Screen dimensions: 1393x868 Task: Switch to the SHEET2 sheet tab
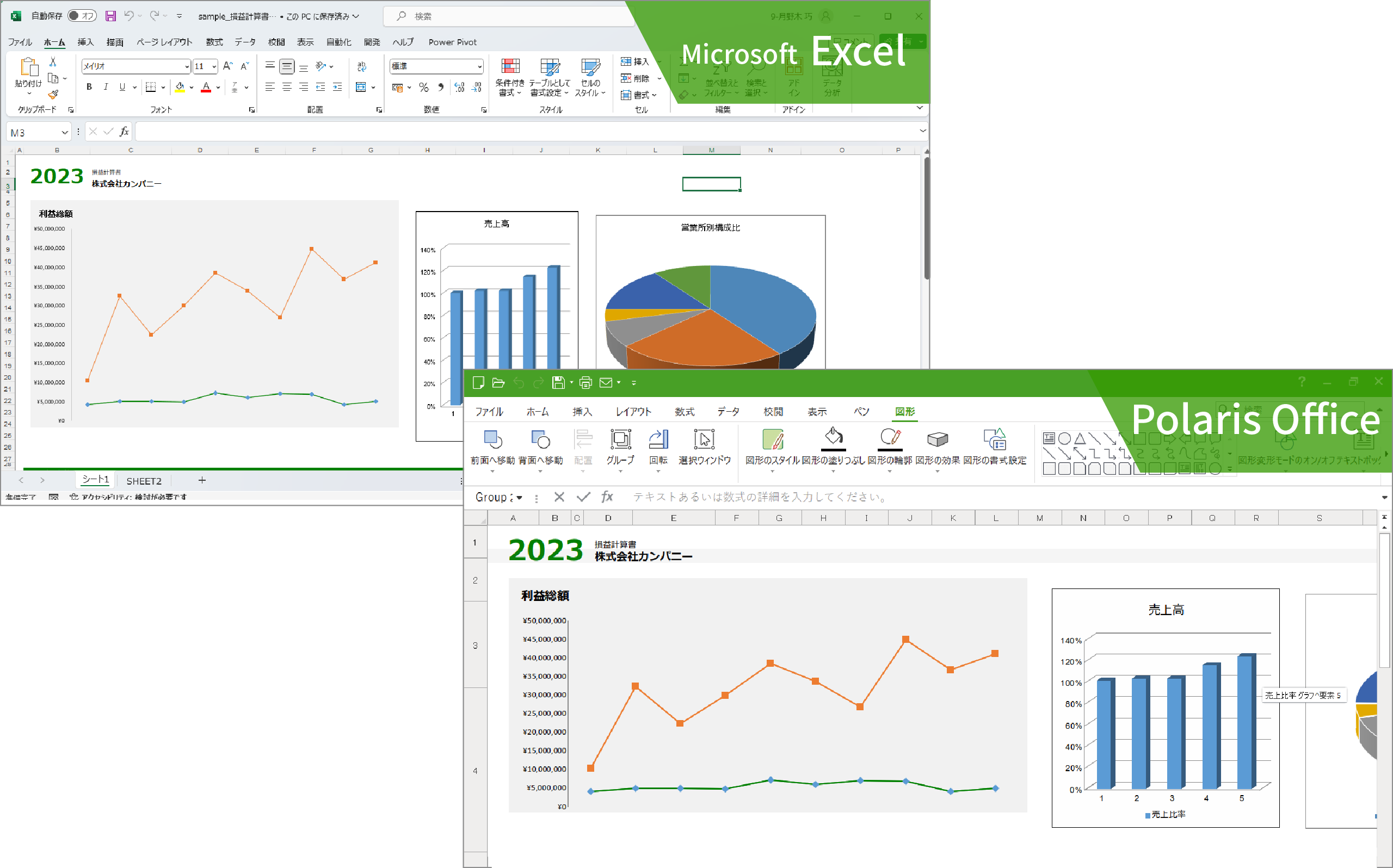[144, 481]
